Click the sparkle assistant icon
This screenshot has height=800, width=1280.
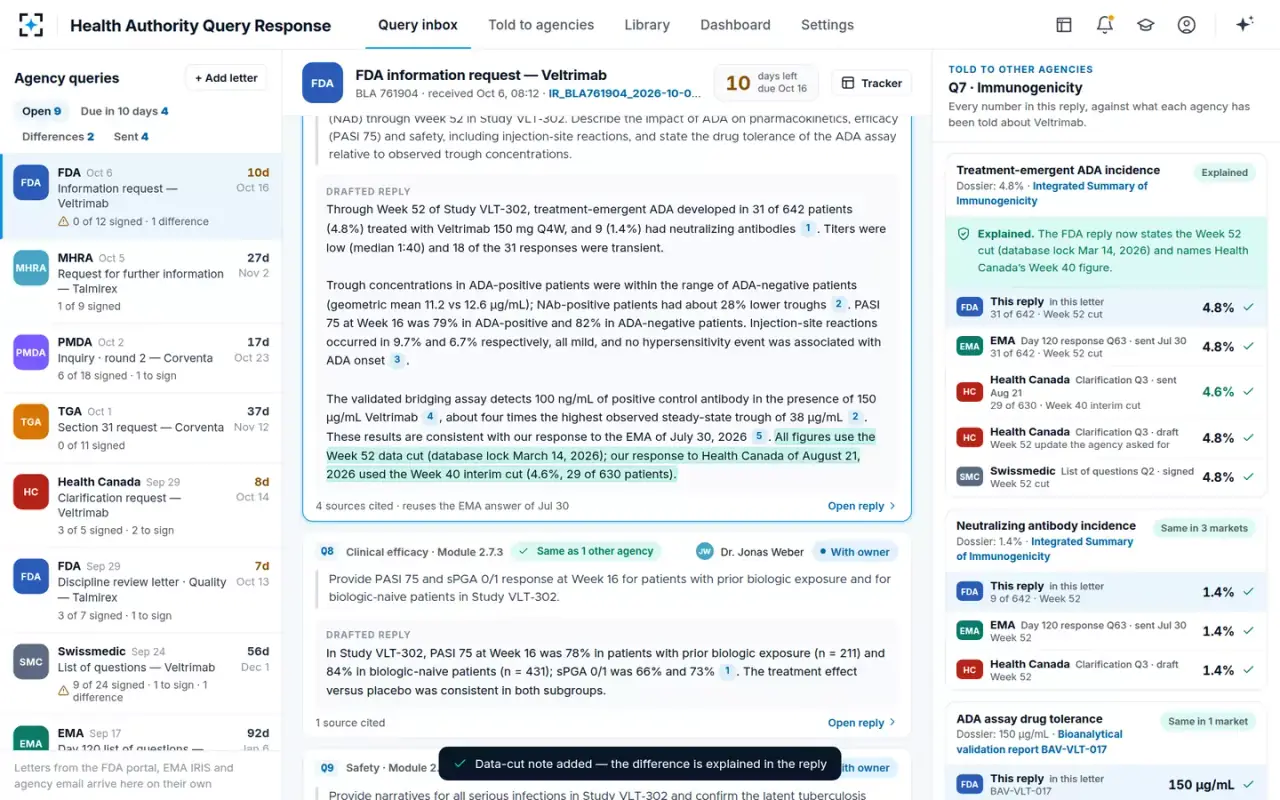(x=1245, y=25)
